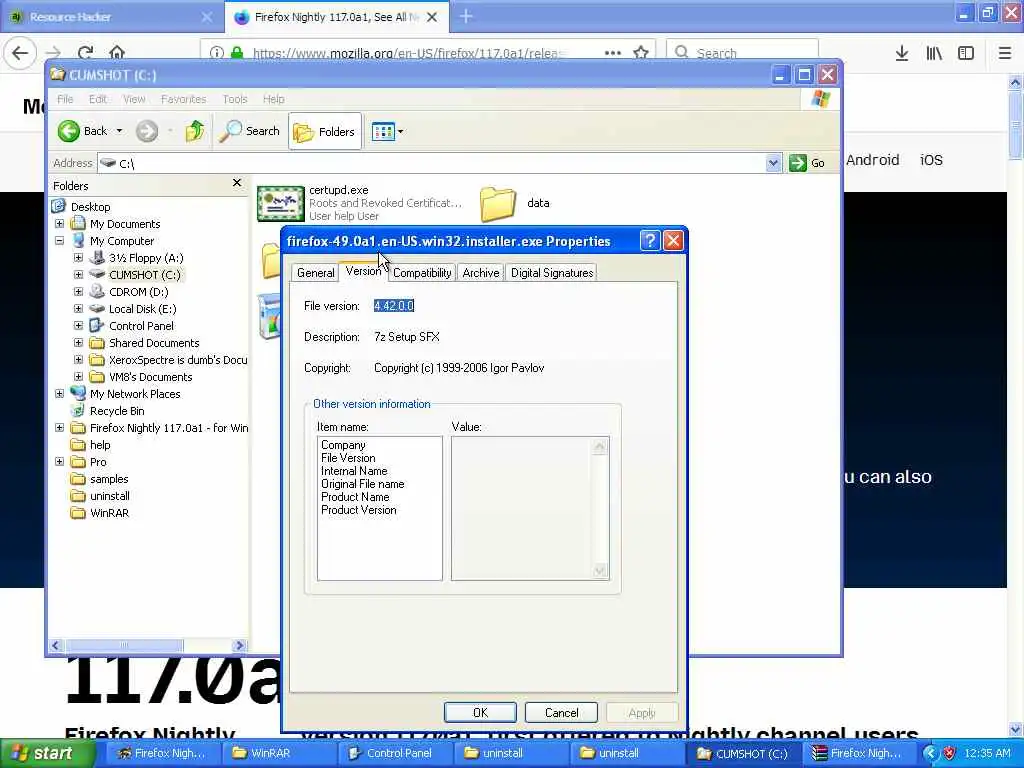Image resolution: width=1024 pixels, height=768 pixels.
Task: Select Recycle Bin in folder tree
Action: (117, 411)
